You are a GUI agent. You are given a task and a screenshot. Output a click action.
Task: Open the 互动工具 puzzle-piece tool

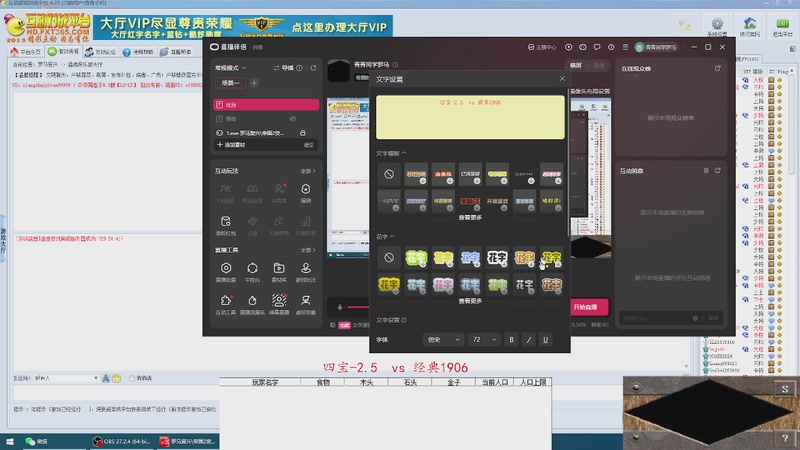click(226, 304)
